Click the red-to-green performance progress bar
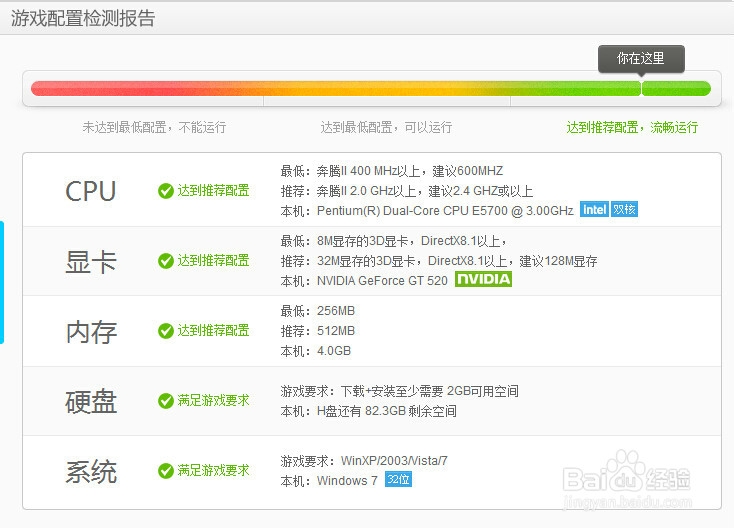Image resolution: width=734 pixels, height=528 pixels. [x=371, y=88]
